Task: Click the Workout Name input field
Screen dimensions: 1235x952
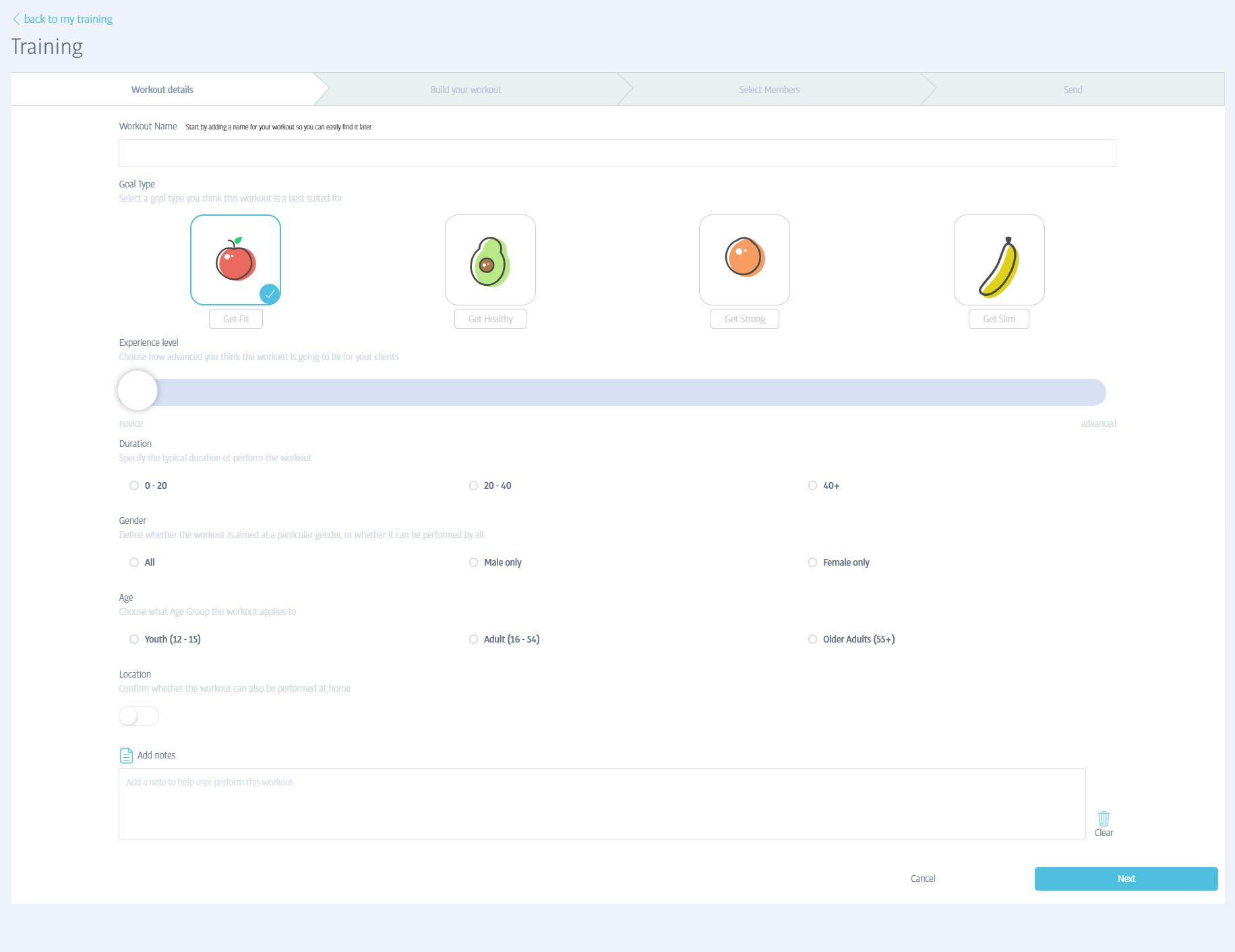Action: 617,153
